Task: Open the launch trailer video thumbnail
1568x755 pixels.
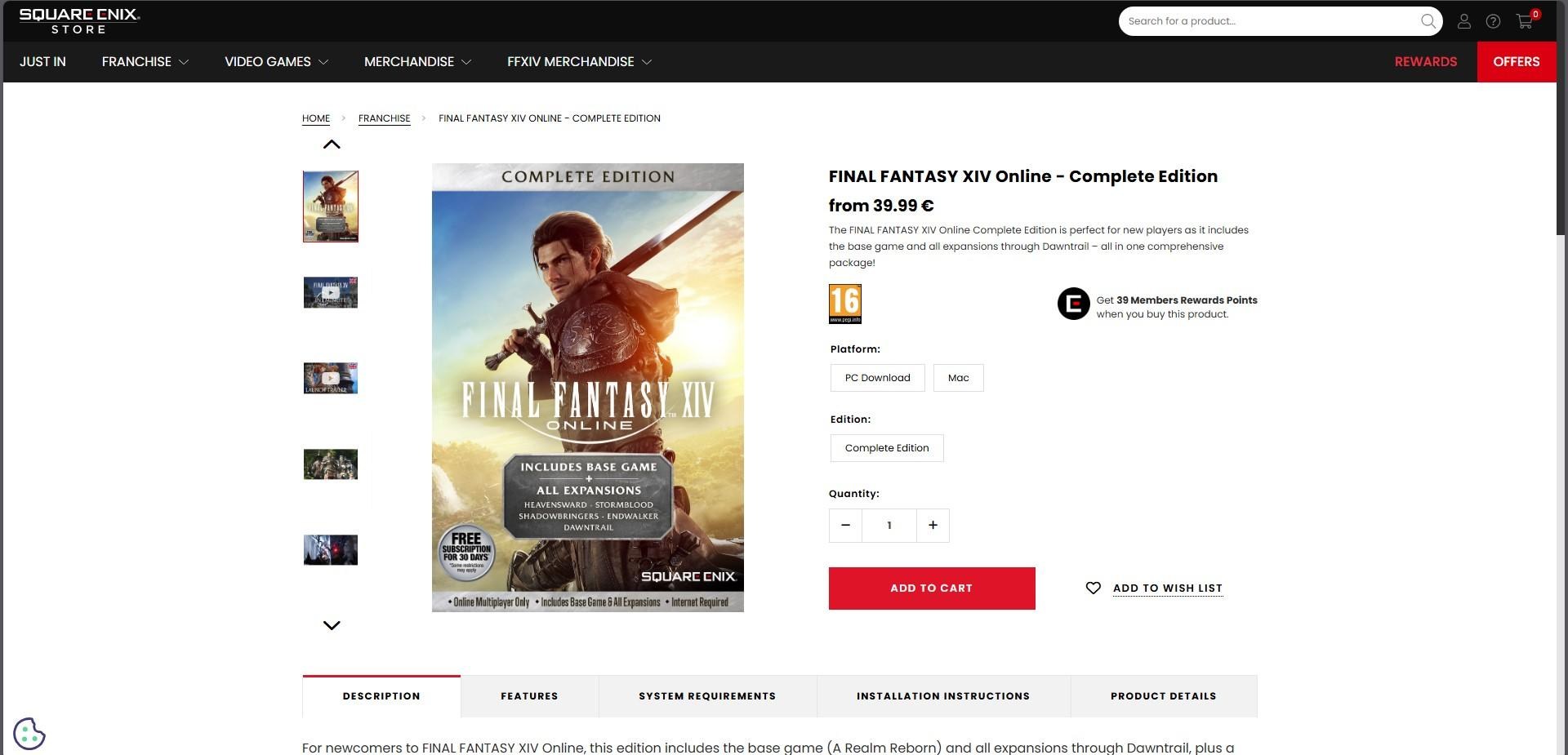Action: coord(331,379)
